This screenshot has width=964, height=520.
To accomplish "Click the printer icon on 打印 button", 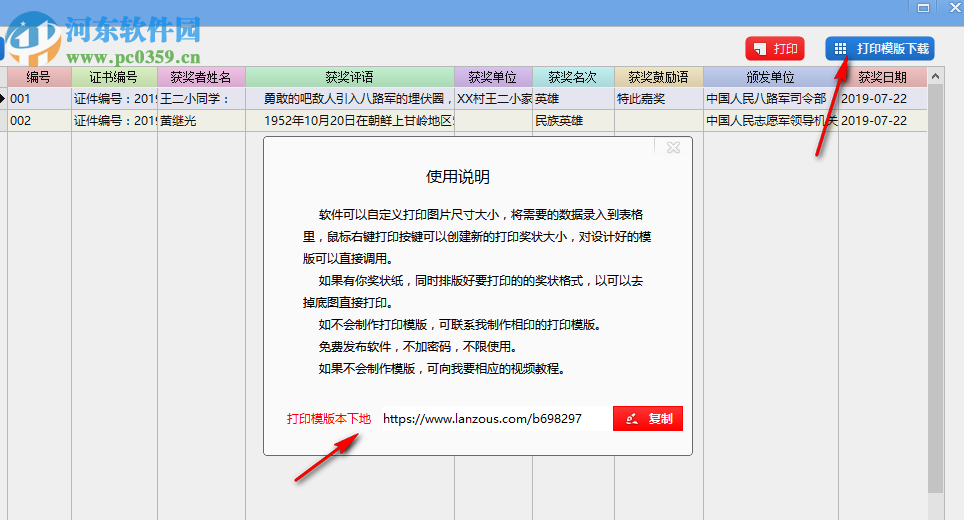I will [x=760, y=49].
